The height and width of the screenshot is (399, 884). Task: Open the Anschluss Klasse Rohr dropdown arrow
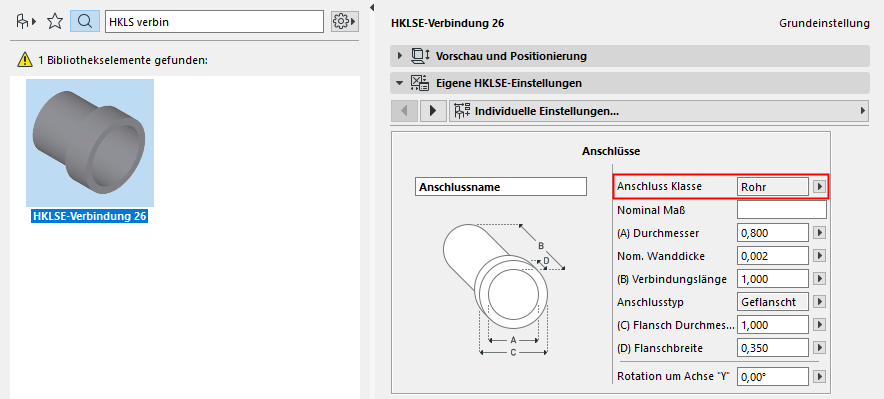click(x=819, y=187)
